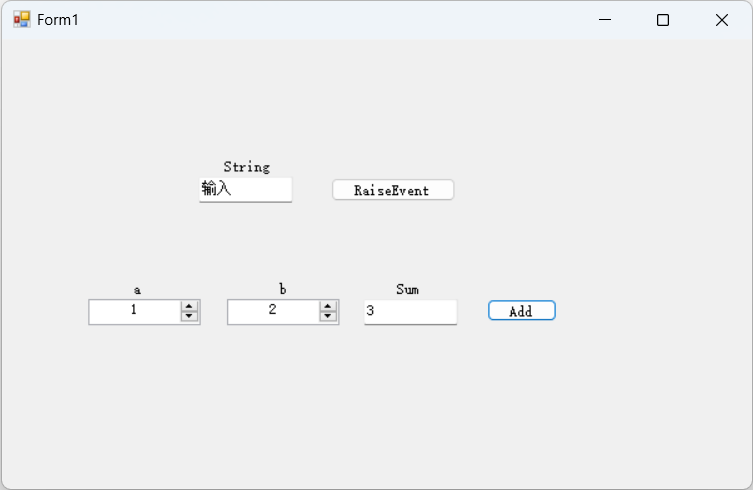Image resolution: width=753 pixels, height=490 pixels.
Task: Click the Form1 window title text
Action: pos(58,20)
